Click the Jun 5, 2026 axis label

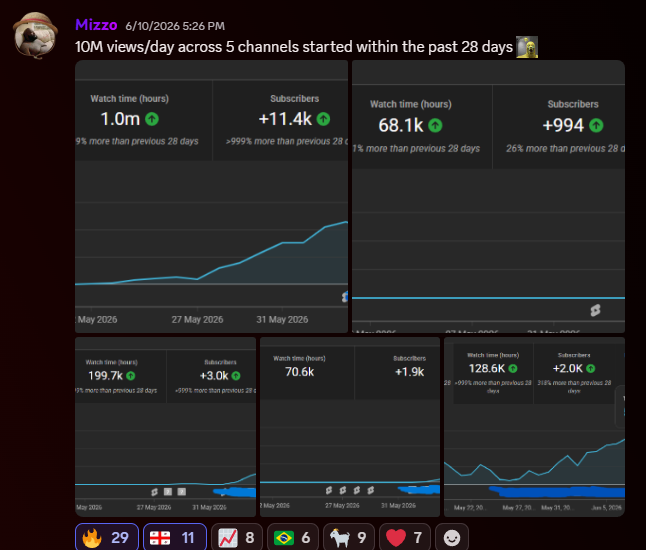pos(606,508)
